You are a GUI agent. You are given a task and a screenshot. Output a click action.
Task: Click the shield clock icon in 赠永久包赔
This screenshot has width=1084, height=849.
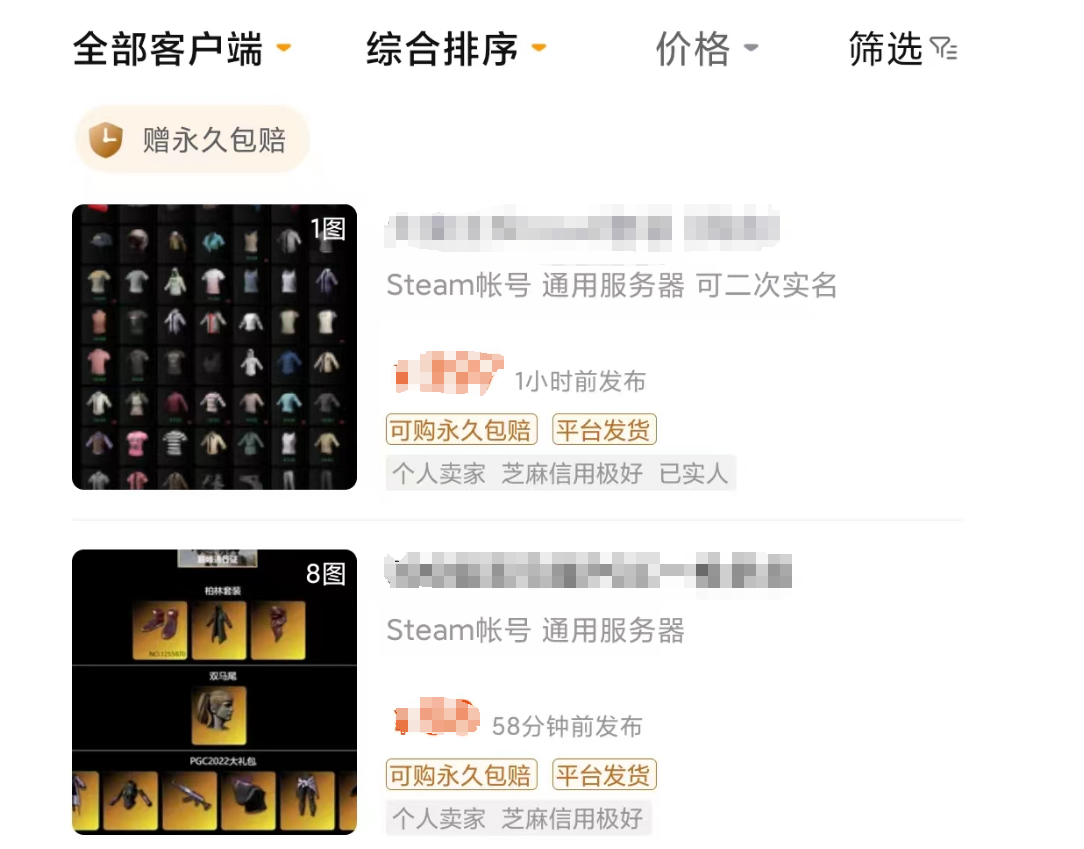click(106, 140)
